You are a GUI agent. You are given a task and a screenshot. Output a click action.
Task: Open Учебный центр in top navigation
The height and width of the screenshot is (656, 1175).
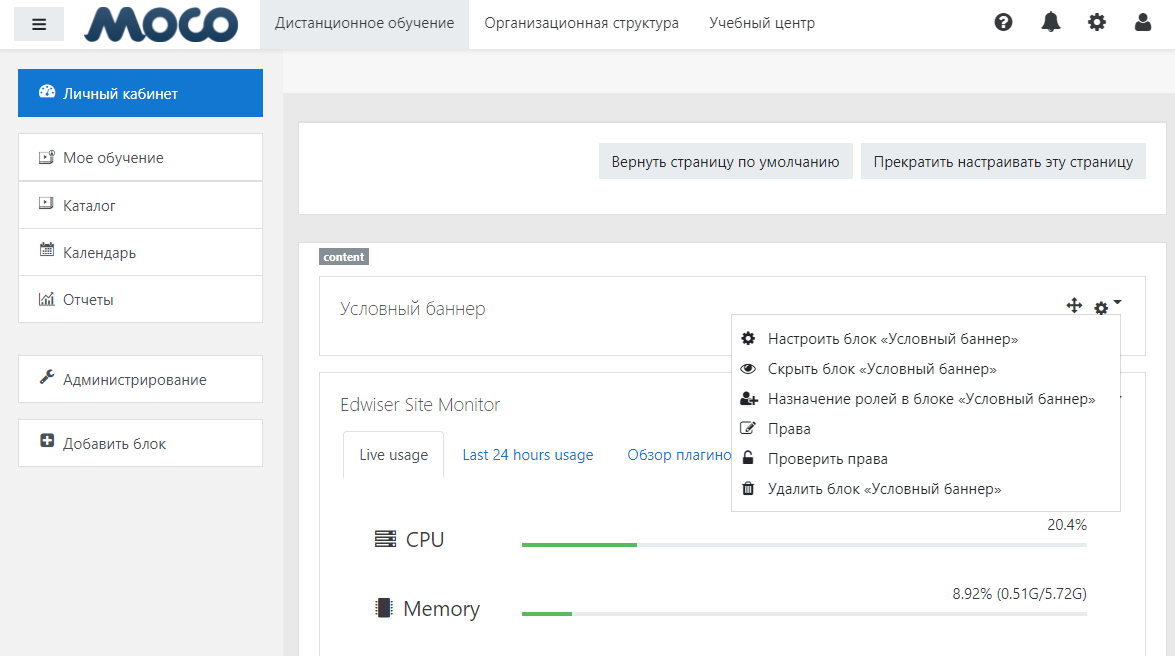pyautogui.click(x=762, y=23)
